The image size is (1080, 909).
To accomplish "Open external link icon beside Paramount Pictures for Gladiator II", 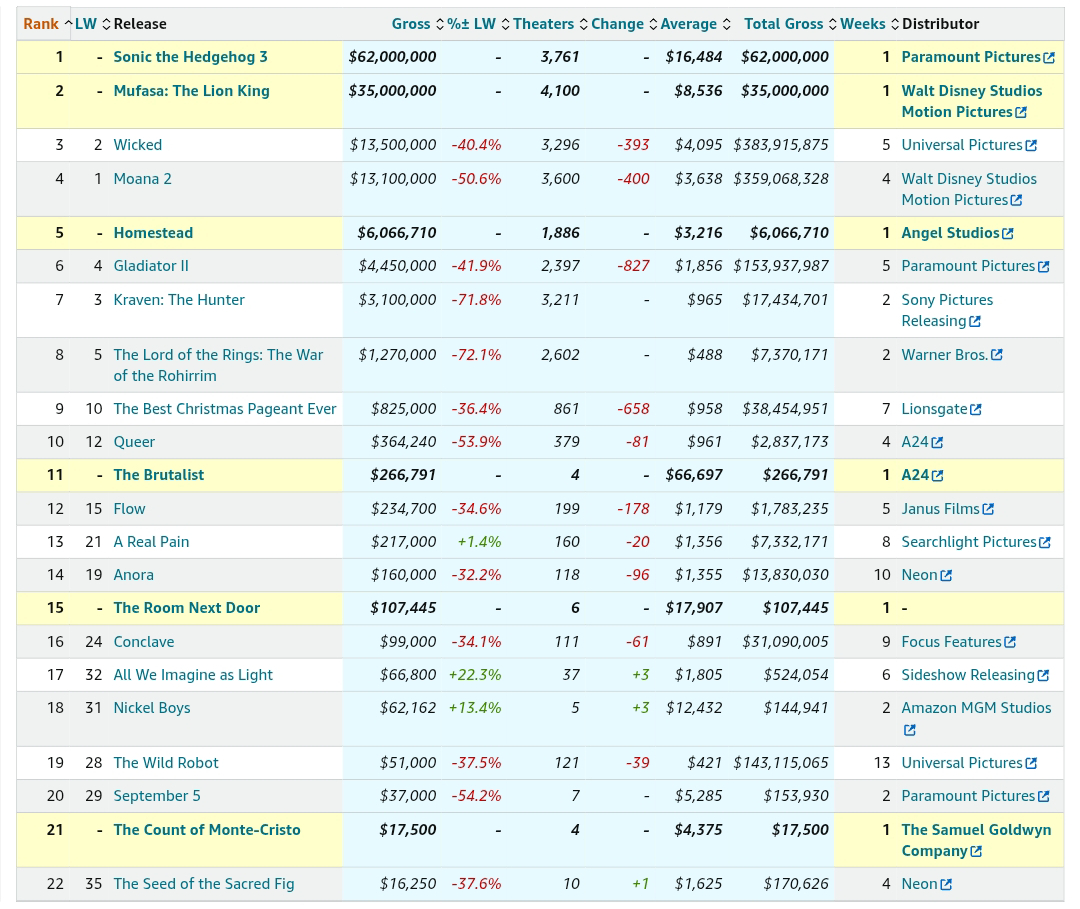I will pos(1043,267).
